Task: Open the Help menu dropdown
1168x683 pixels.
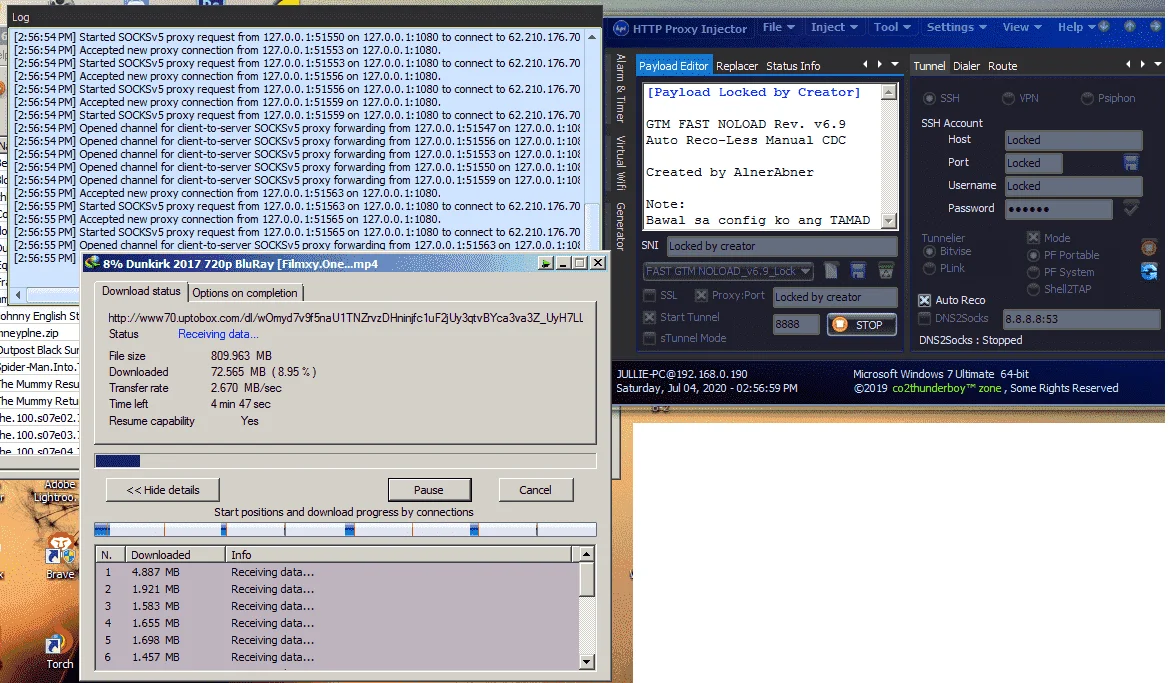Action: (1076, 27)
